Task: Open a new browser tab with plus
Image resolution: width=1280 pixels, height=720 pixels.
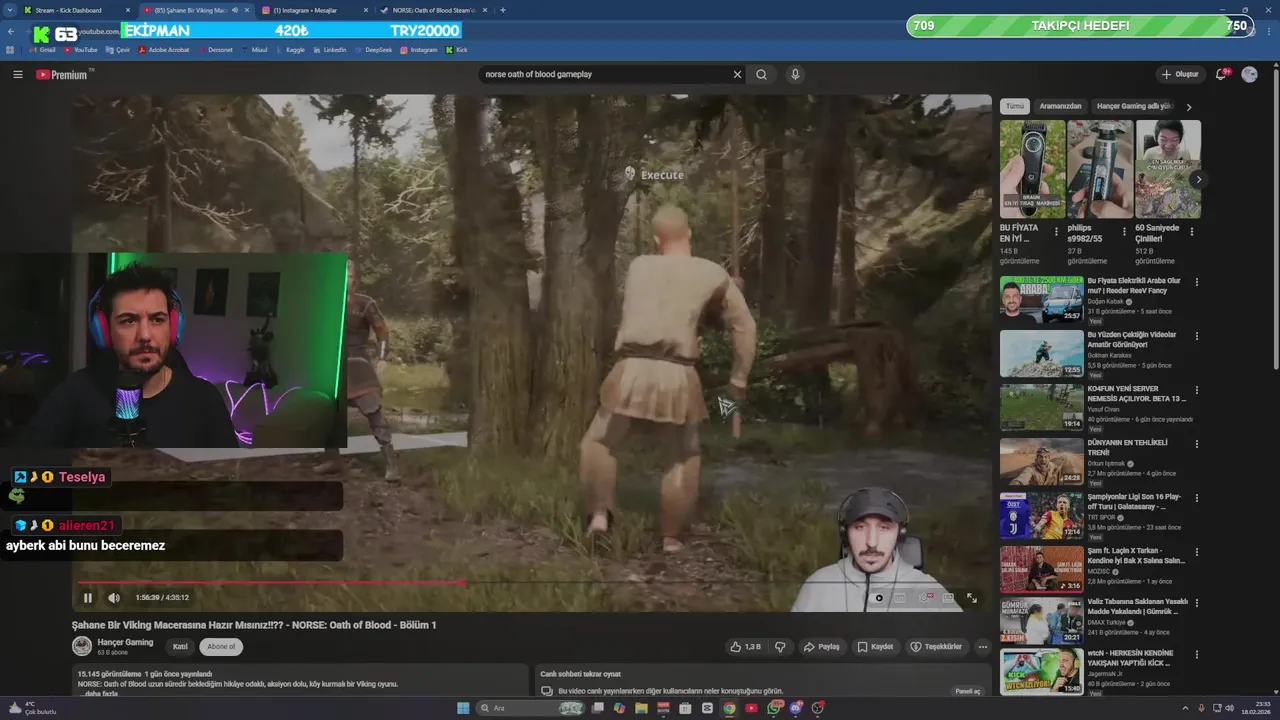Action: tap(503, 10)
